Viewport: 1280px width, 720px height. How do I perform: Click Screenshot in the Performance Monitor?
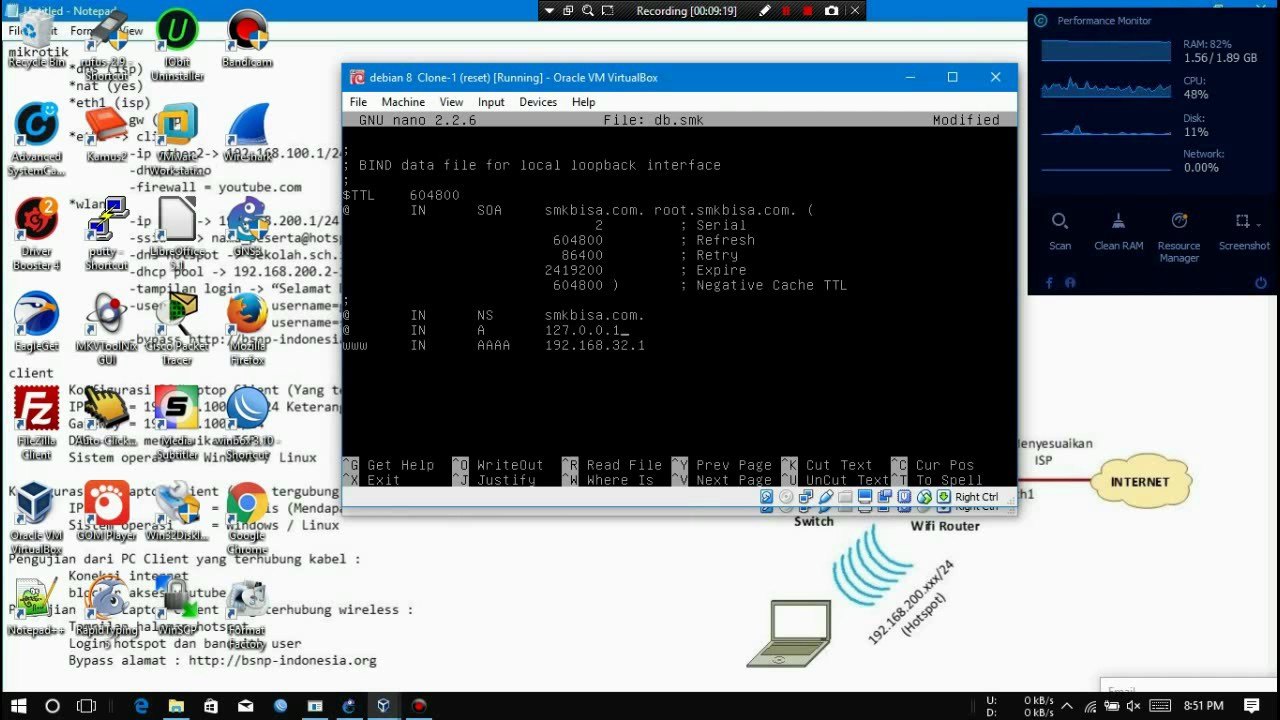(x=1244, y=232)
